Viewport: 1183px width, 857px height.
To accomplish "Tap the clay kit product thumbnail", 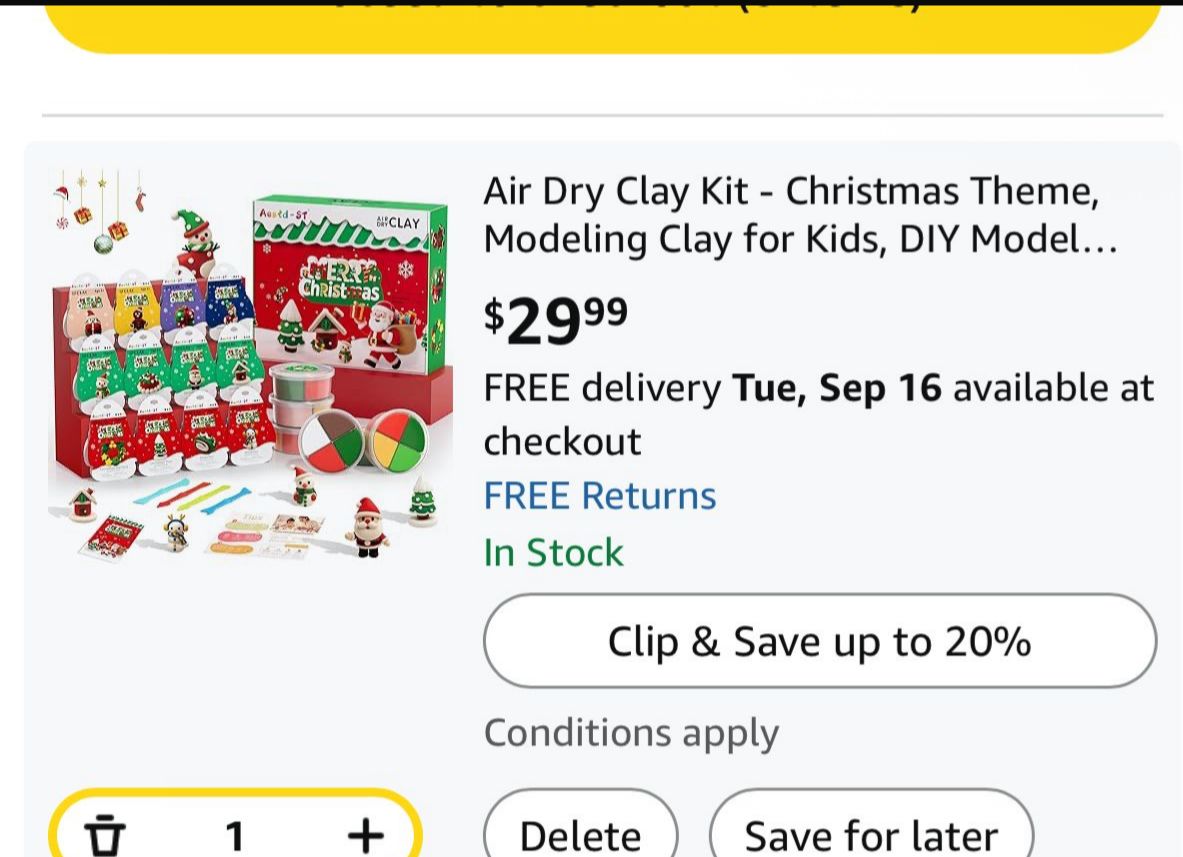I will point(250,365).
